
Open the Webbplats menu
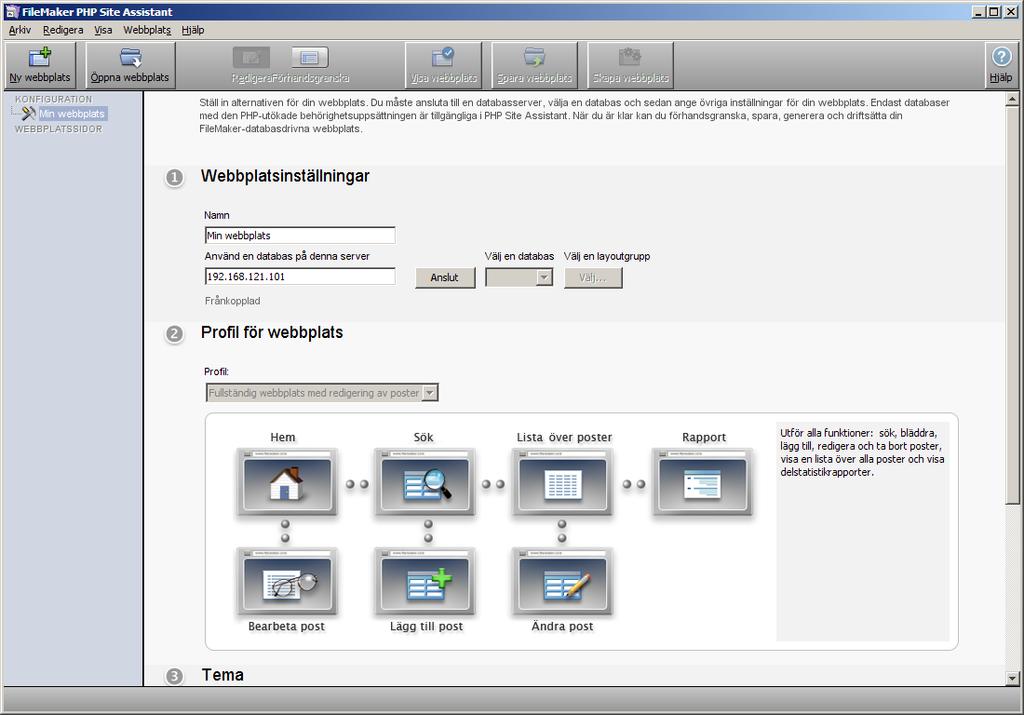(147, 30)
